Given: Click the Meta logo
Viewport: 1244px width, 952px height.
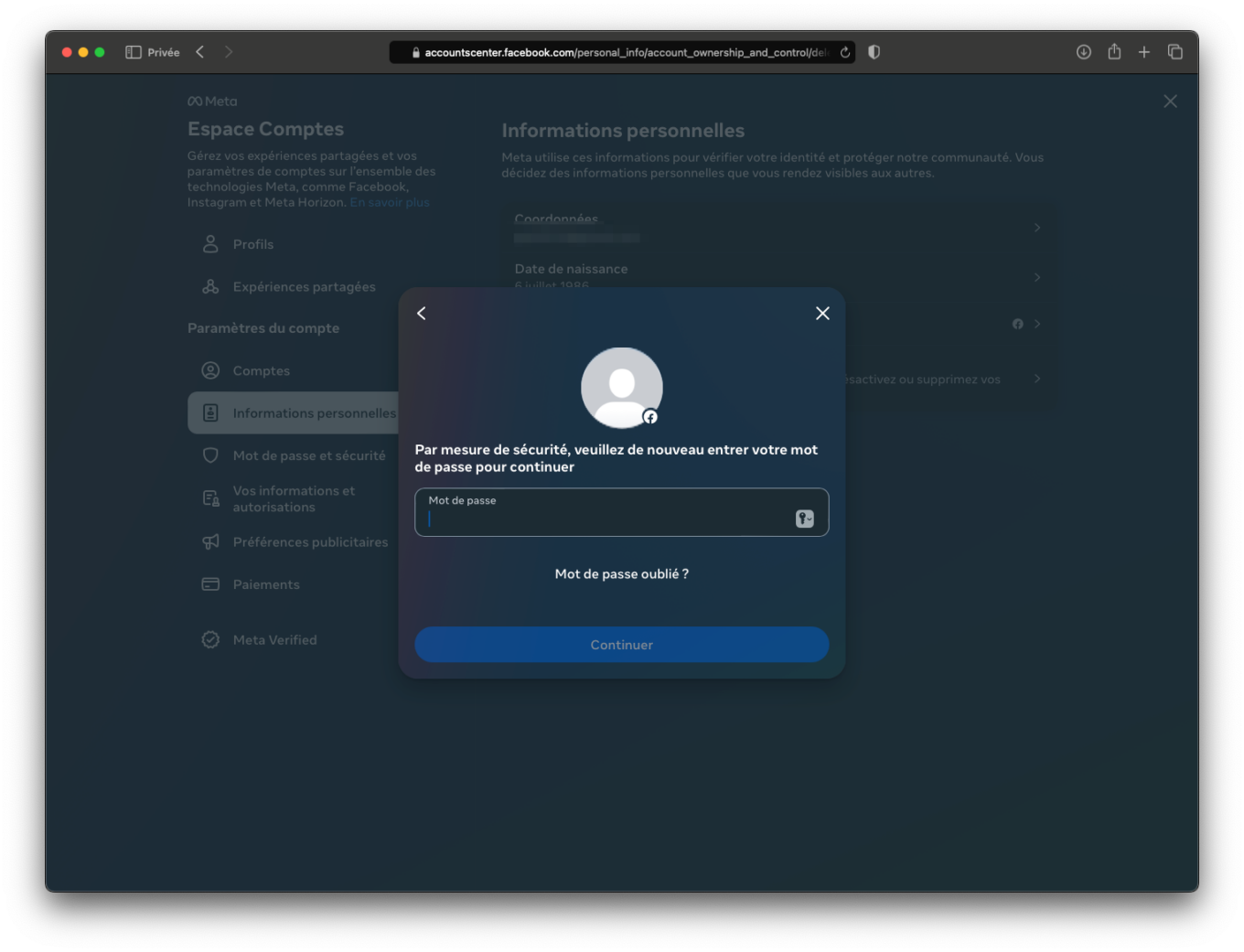Looking at the screenshot, I should 212,102.
